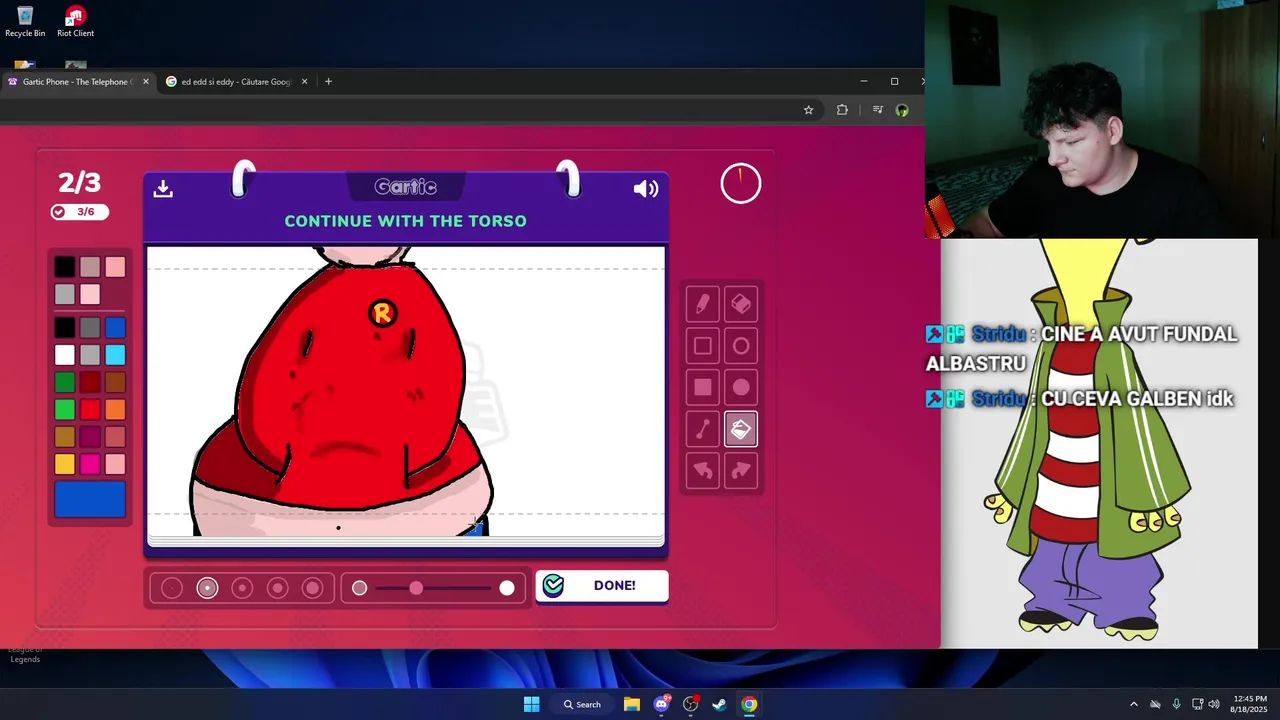The height and width of the screenshot is (720, 1280).
Task: Switch to the Gartic Phone tab
Action: click(x=78, y=82)
